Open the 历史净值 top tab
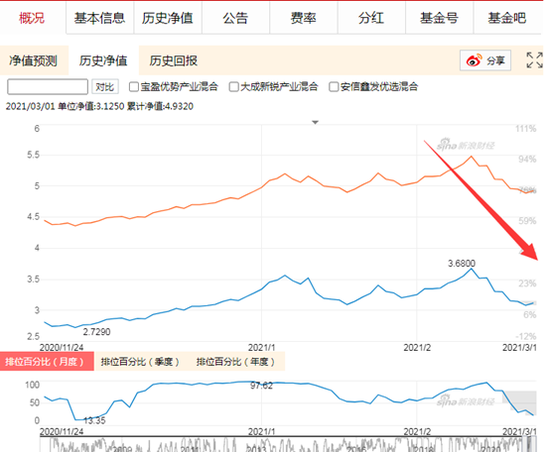The width and height of the screenshot is (550, 452). (167, 18)
